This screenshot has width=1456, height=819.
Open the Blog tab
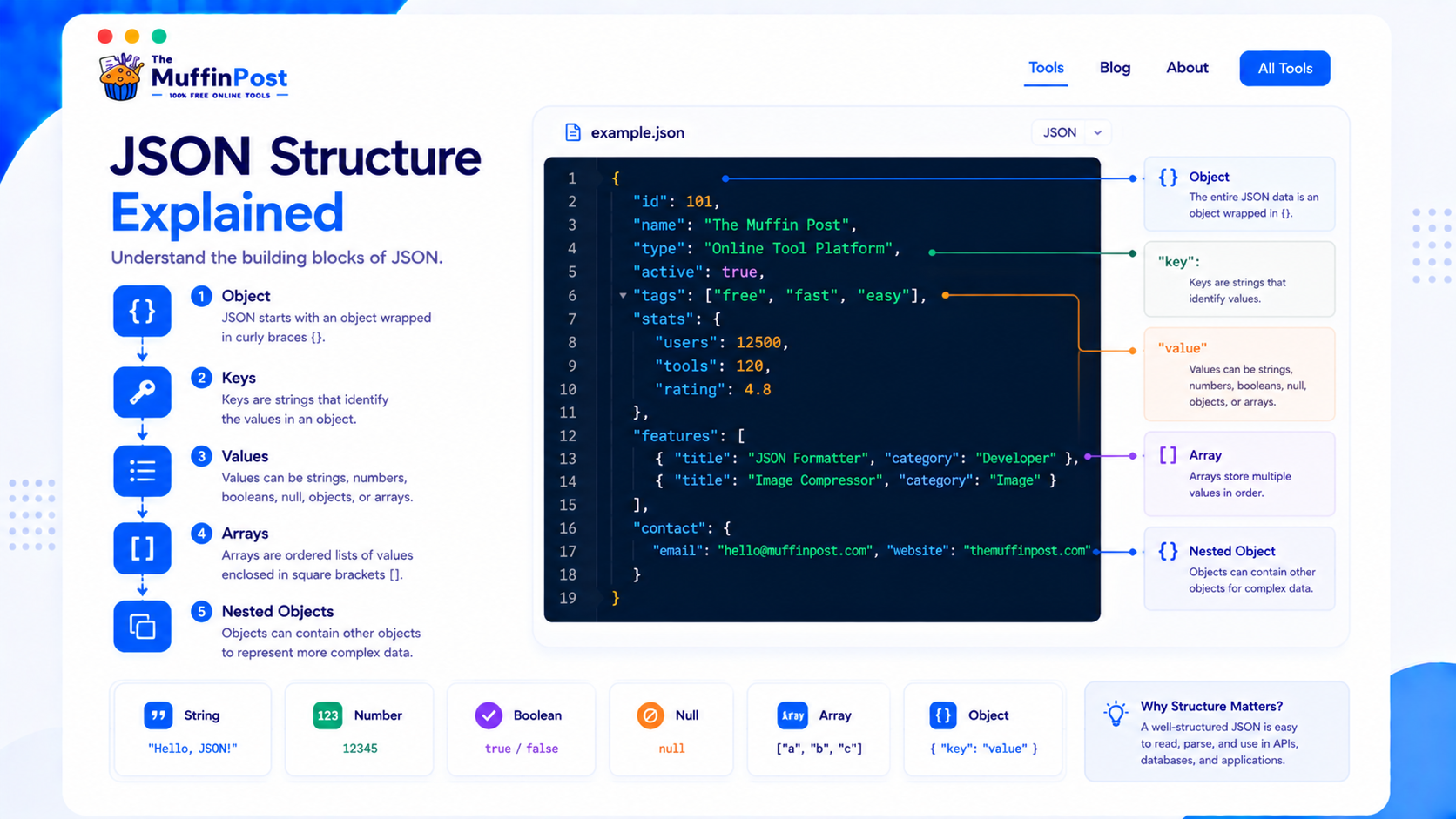pos(1115,68)
